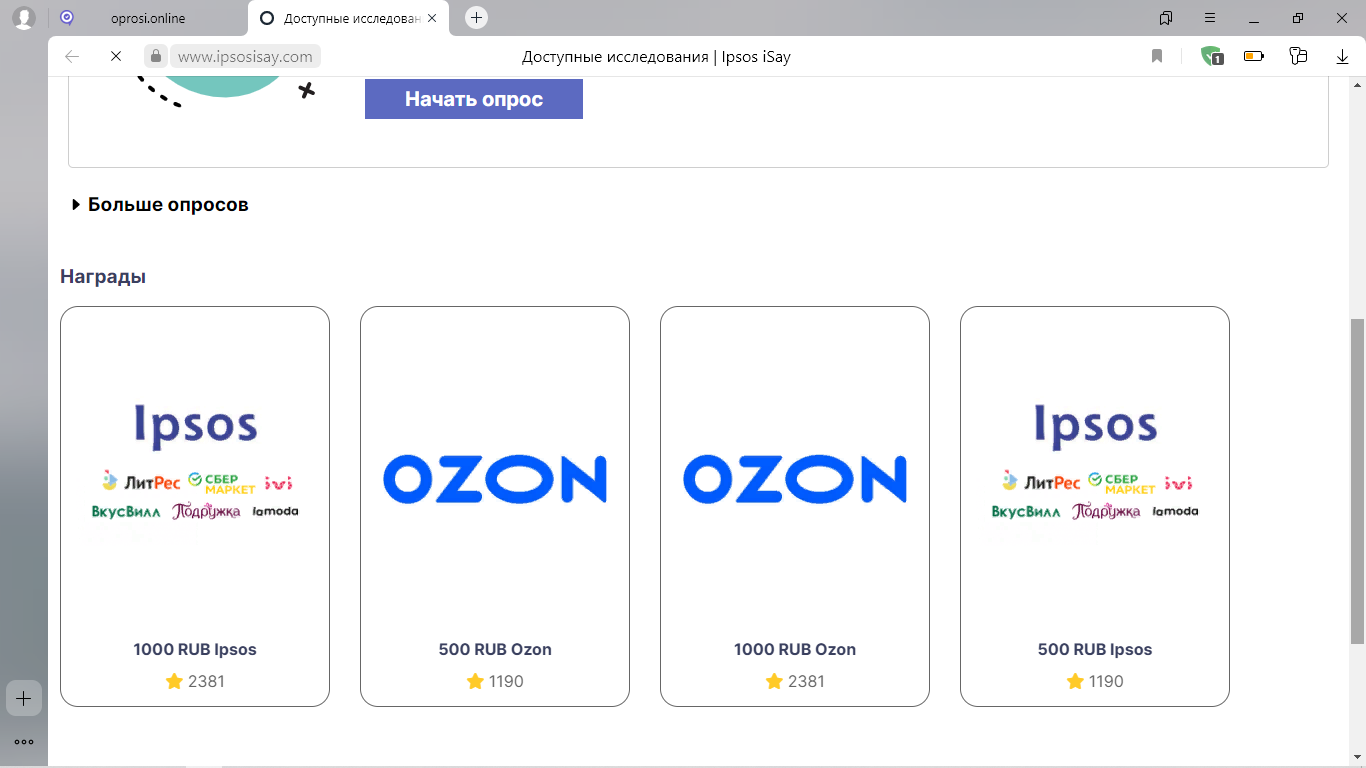This screenshot has height=768, width=1366.
Task: Open the 1000 RUB Ozon logo image
Action: click(795, 479)
